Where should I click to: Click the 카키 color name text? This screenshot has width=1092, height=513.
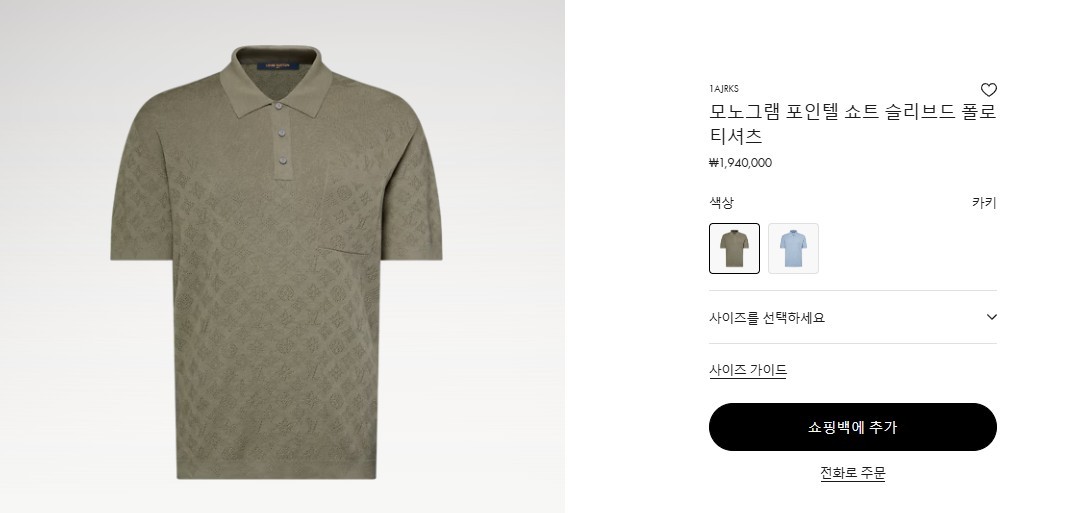984,203
